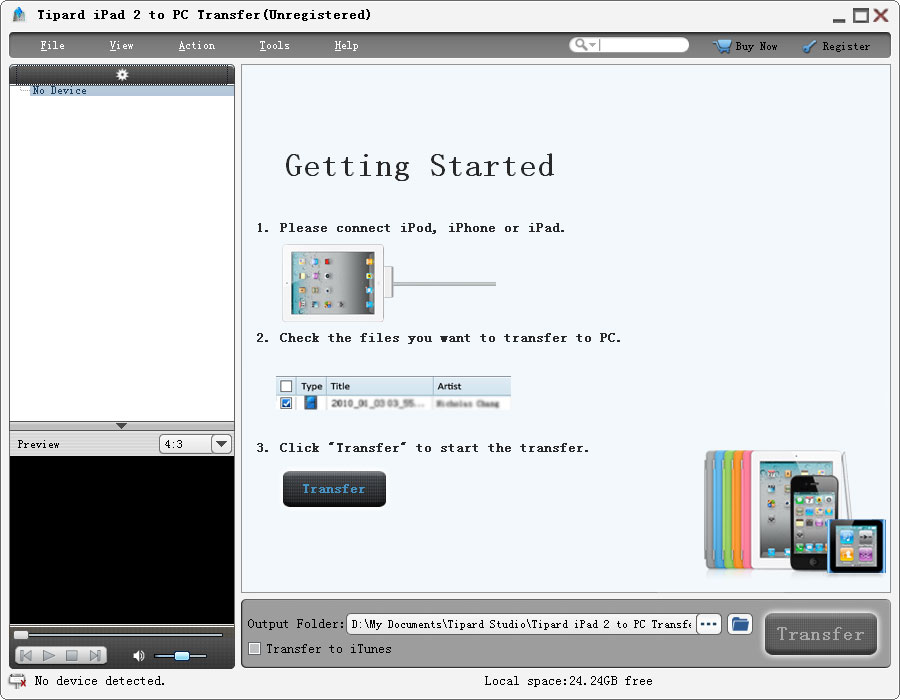Click the Local space 24.24GB free text
Screen dimensions: 900x700
(x=568, y=681)
